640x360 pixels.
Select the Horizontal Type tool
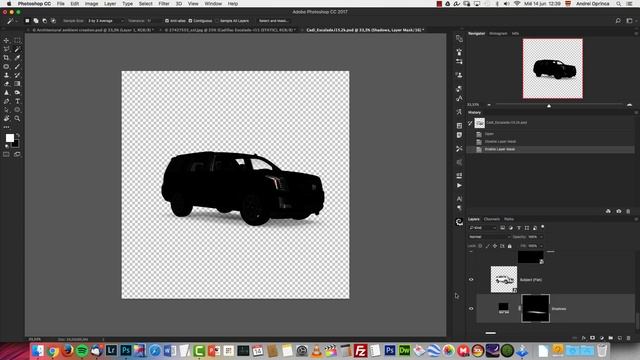pyautogui.click(x=17, y=101)
